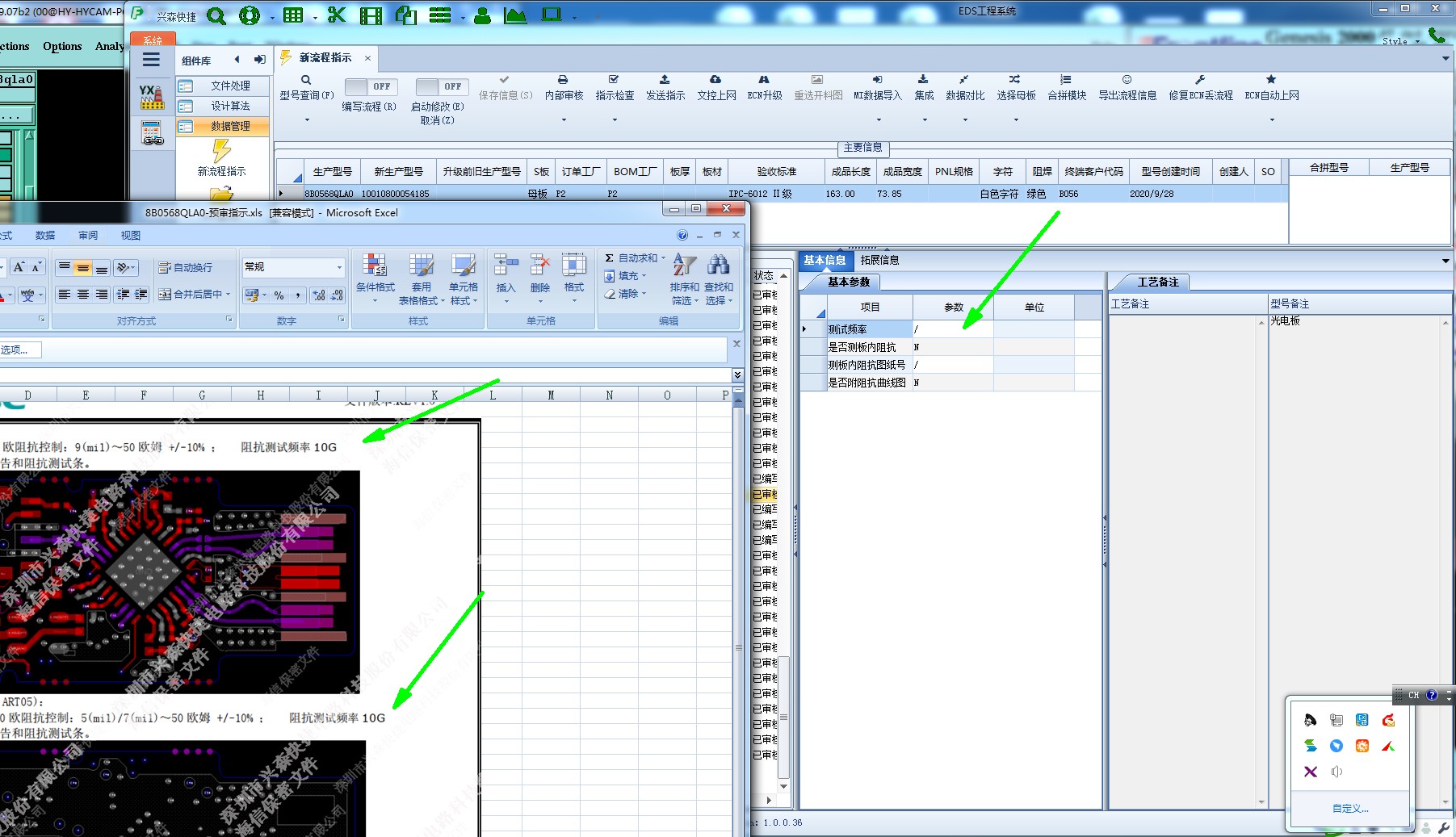Toggle Excel align text left button
The width and height of the screenshot is (1456, 837).
tap(64, 295)
